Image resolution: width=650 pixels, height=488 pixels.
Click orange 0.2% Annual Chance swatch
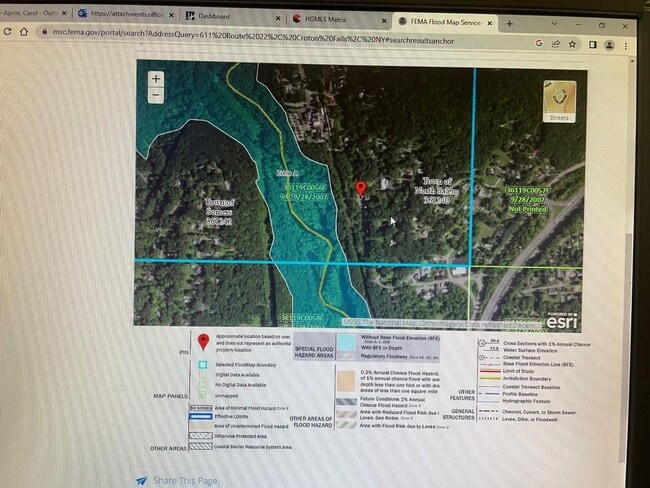tap(346, 381)
